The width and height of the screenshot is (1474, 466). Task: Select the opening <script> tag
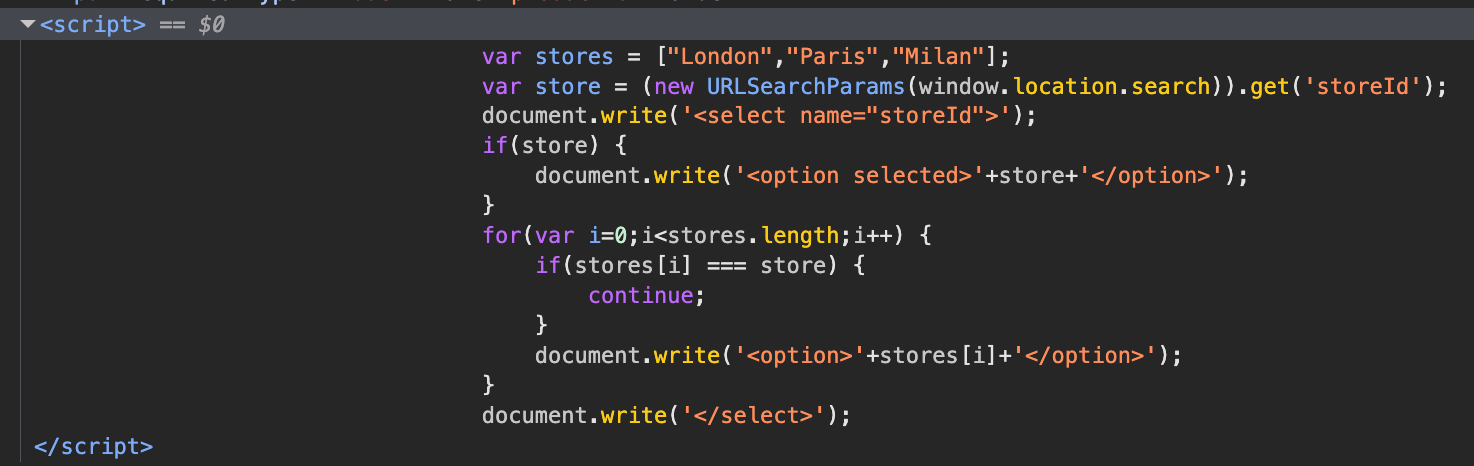[x=92, y=25]
